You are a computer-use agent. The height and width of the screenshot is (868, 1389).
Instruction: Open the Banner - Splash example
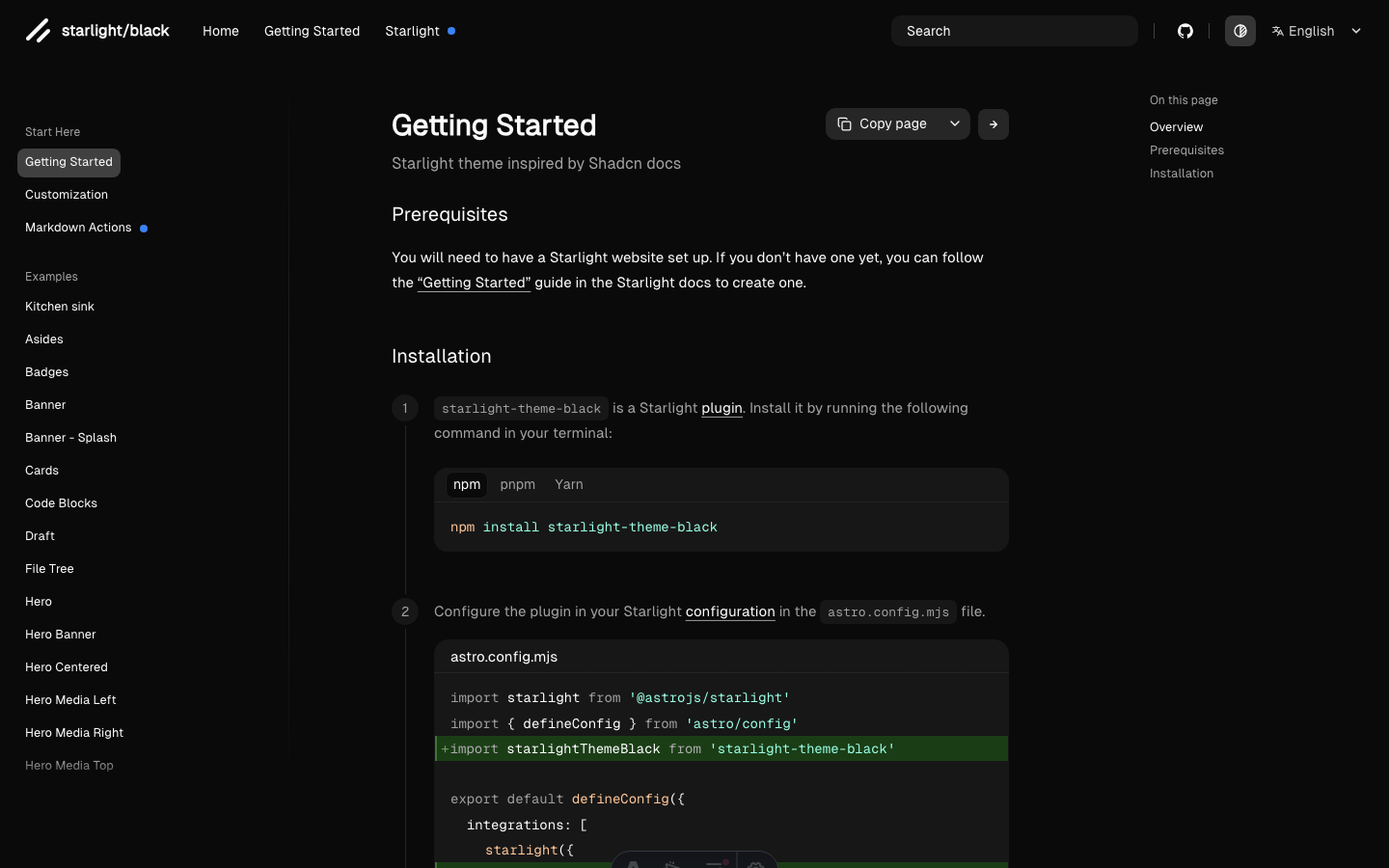tap(70, 438)
